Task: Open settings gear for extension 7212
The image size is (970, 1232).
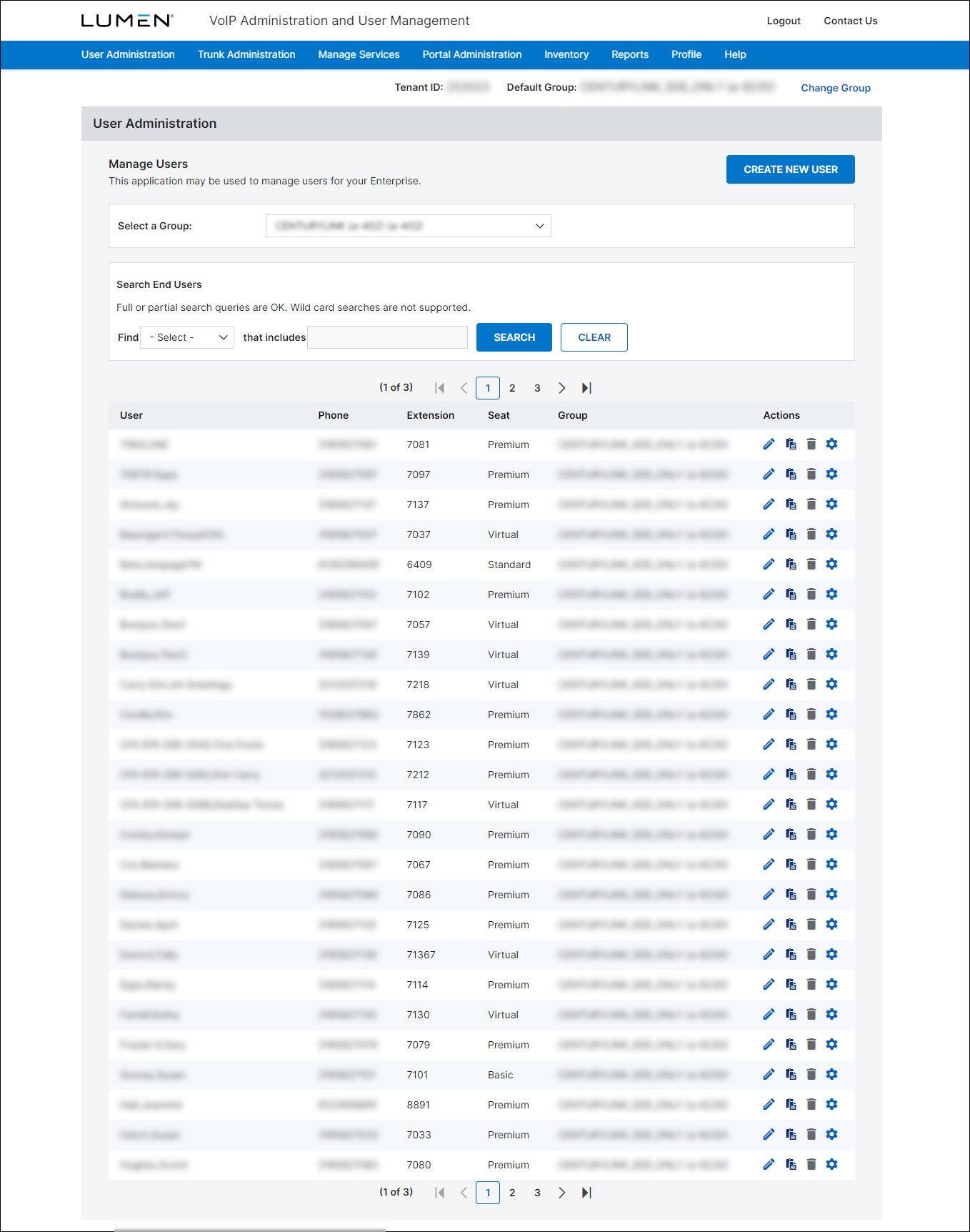Action: pyautogui.click(x=831, y=775)
